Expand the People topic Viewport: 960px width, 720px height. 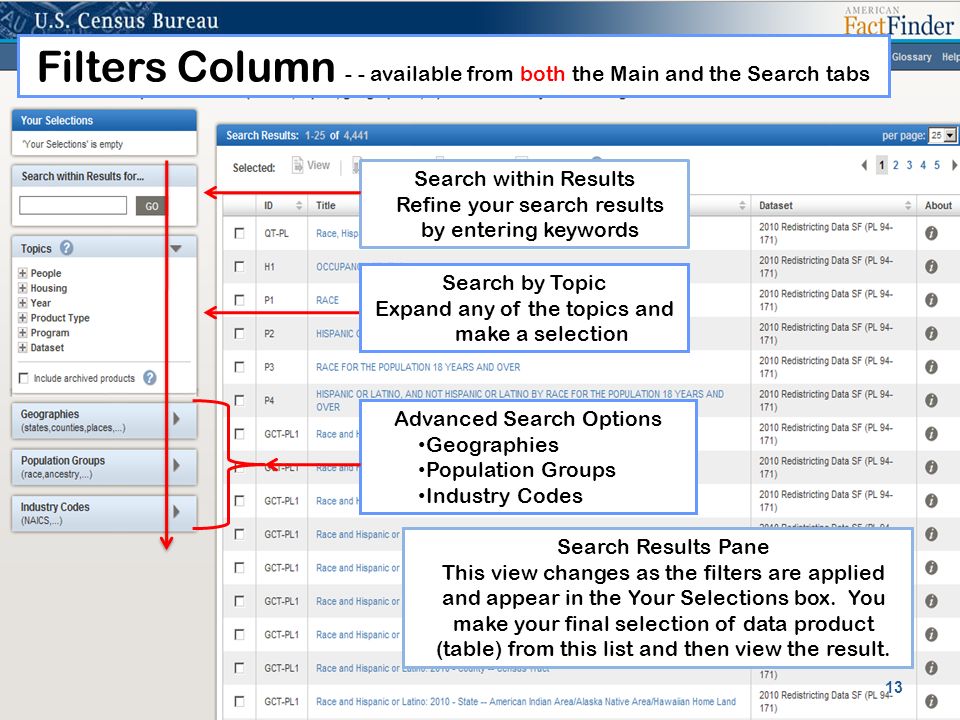(23, 273)
